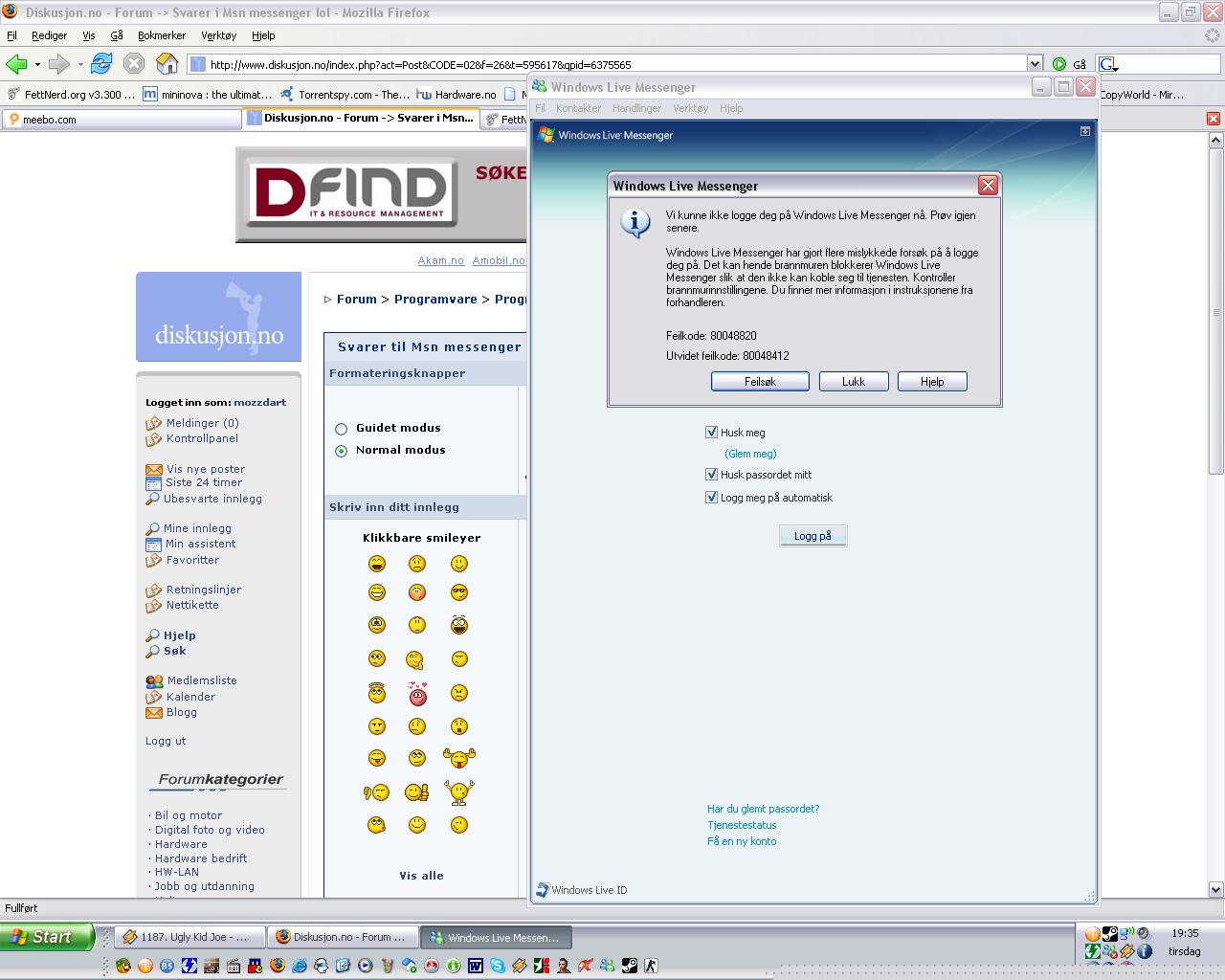Click 'Få en ny konto' link
This screenshot has height=980, width=1225.
click(x=742, y=841)
